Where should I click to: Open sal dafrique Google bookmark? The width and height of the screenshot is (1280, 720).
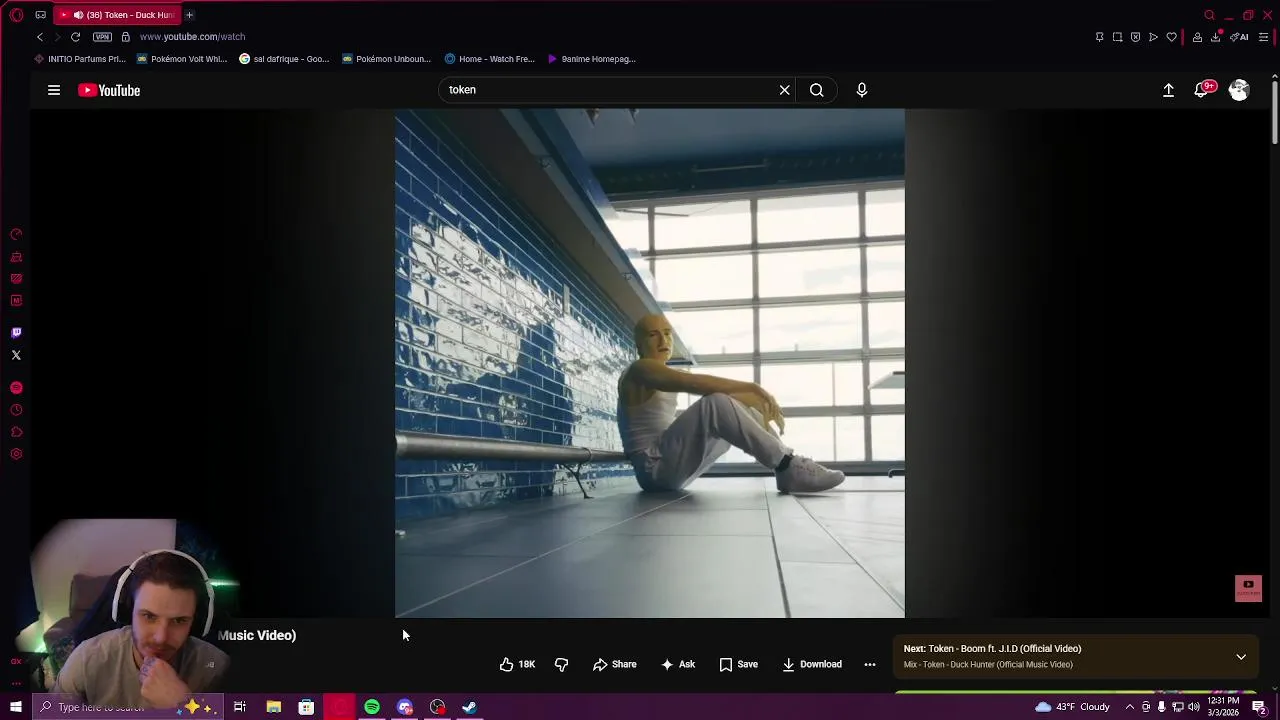[x=284, y=59]
